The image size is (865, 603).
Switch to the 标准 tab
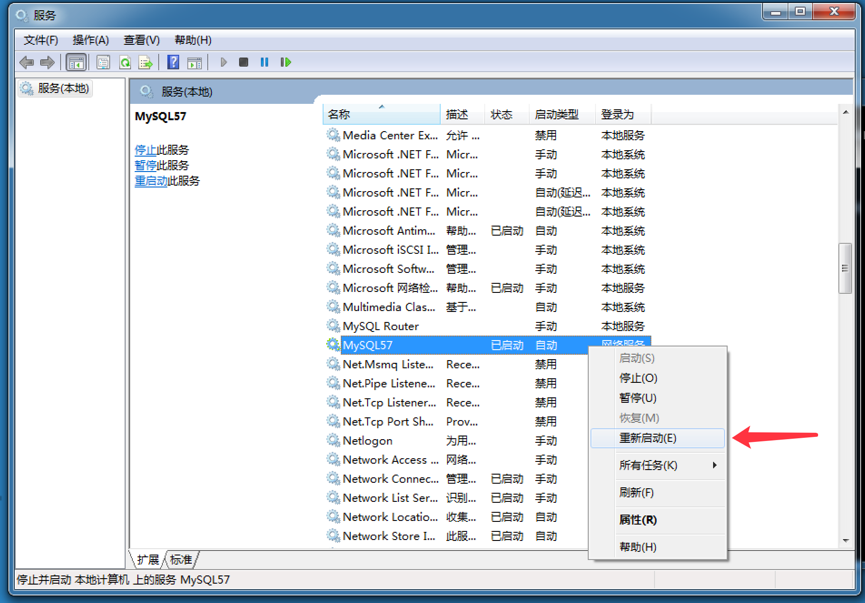181,560
